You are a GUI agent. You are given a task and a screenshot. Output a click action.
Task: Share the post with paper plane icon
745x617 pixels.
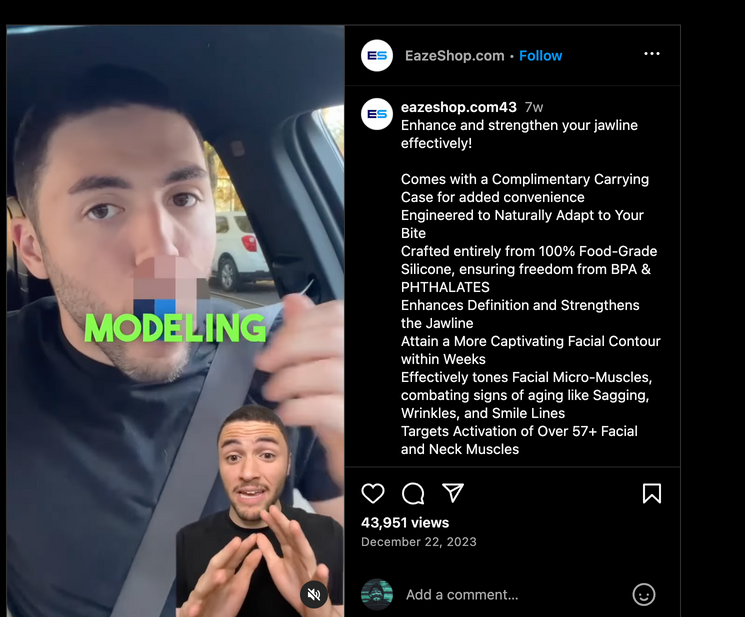[x=453, y=493]
